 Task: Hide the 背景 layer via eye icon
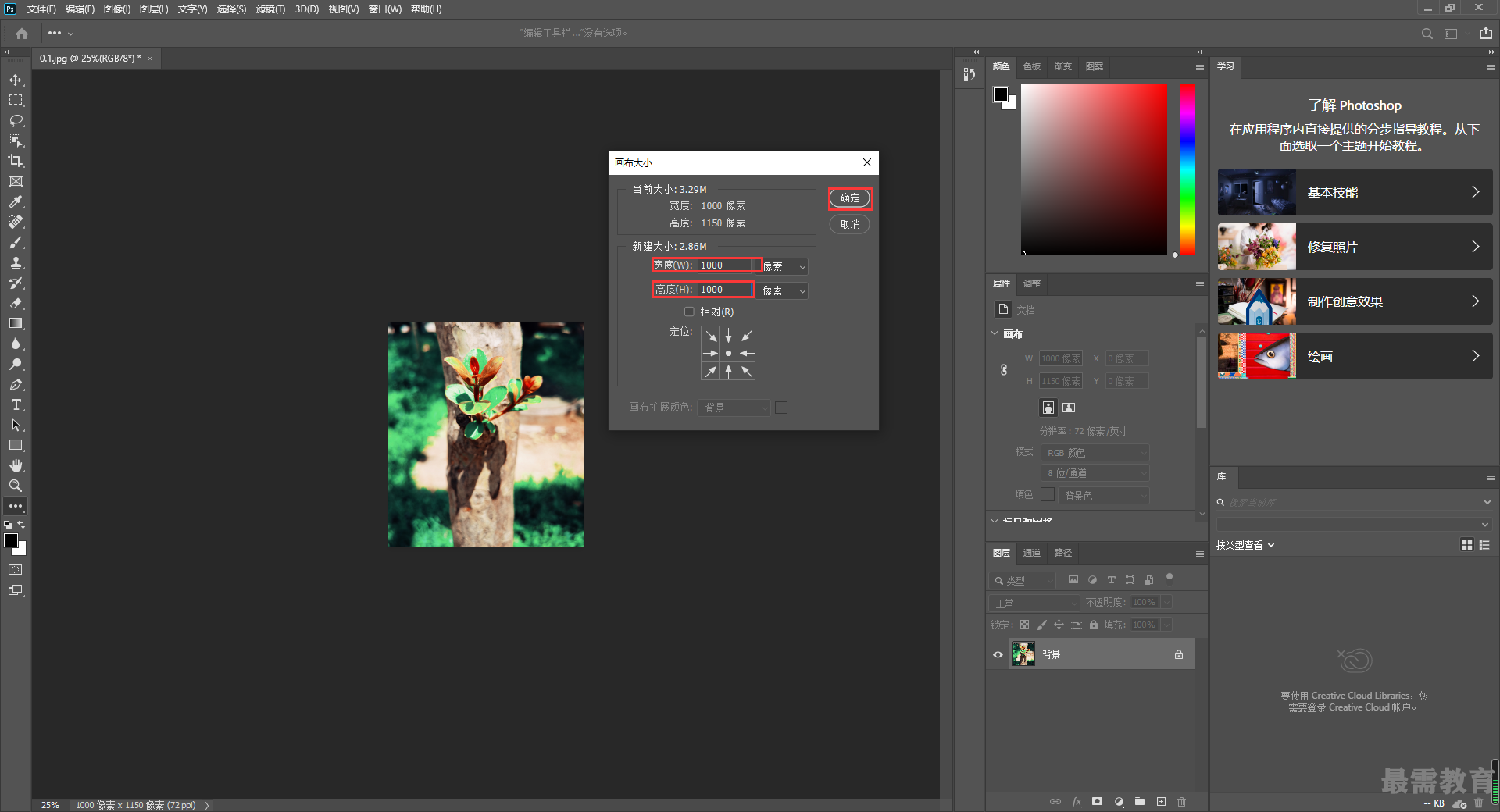point(998,654)
